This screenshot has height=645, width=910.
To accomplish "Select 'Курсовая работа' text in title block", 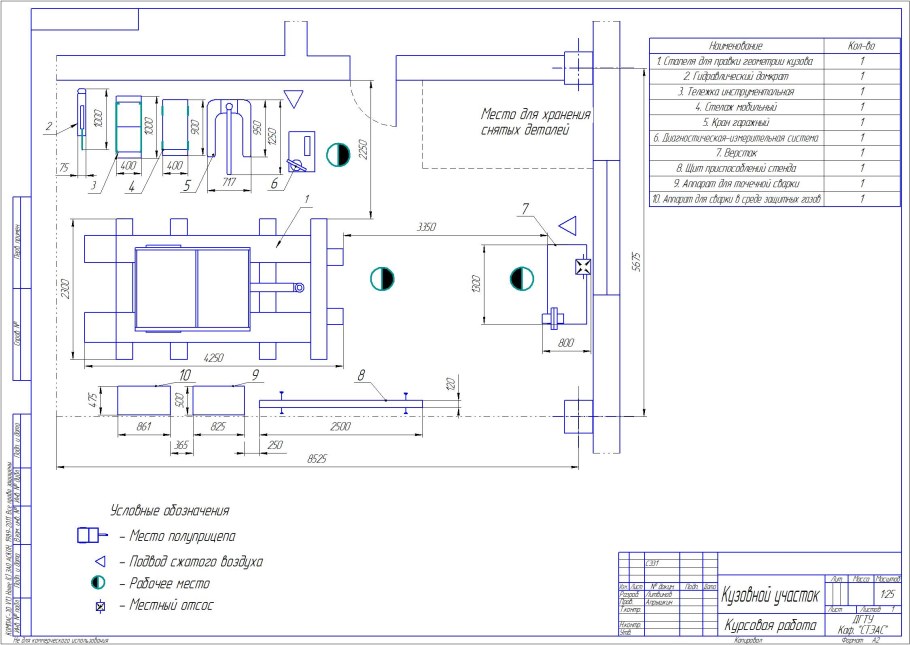I will tap(767, 626).
